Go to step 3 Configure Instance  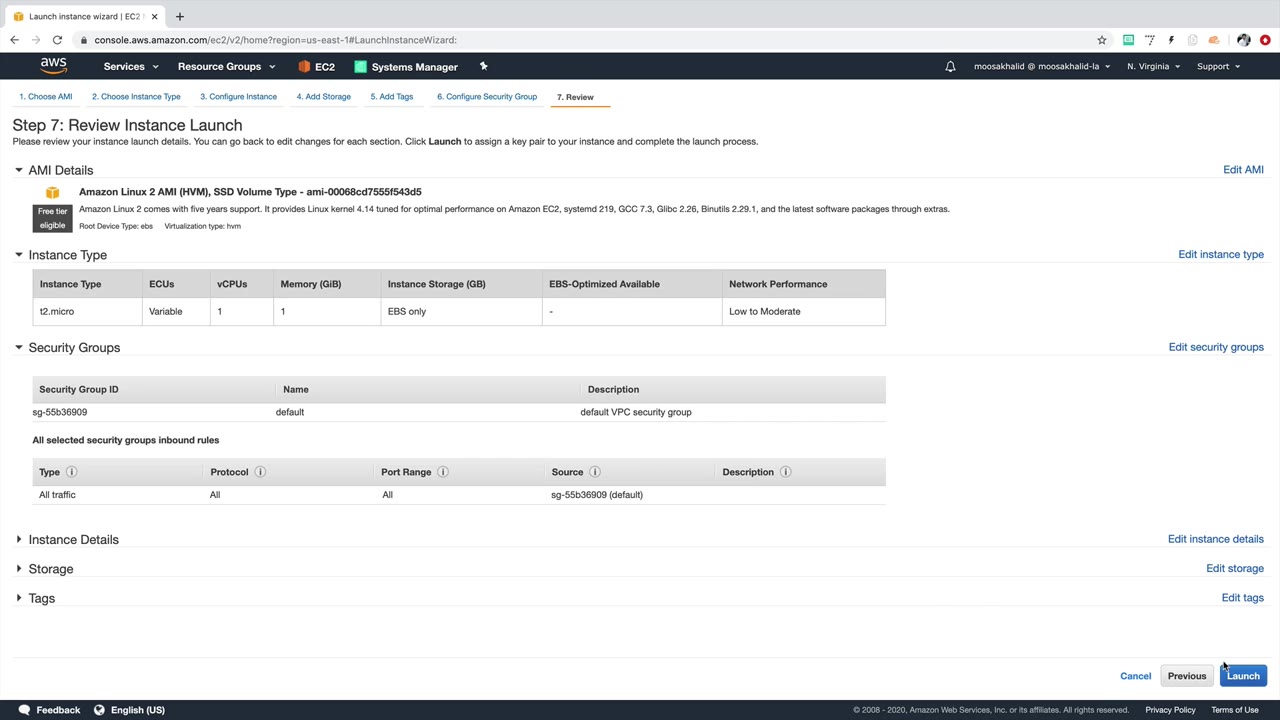[238, 97]
